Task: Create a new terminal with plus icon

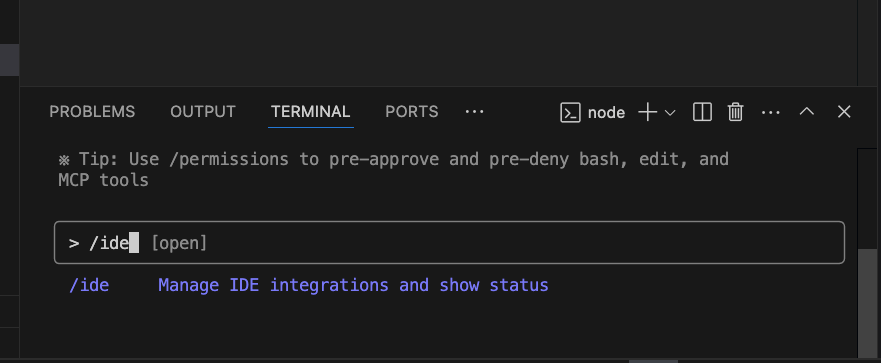Action: (x=648, y=112)
